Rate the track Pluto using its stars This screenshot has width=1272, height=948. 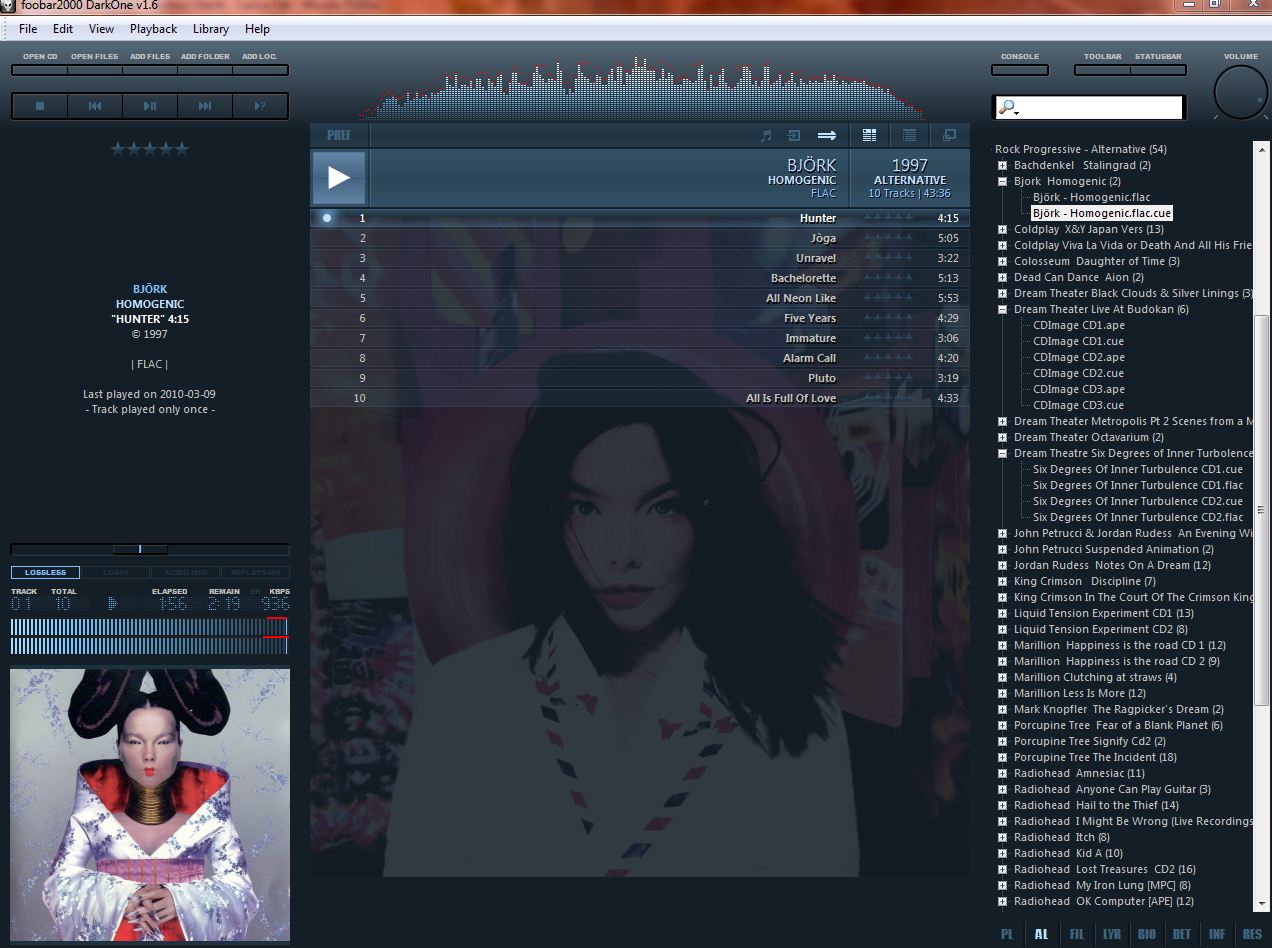888,378
